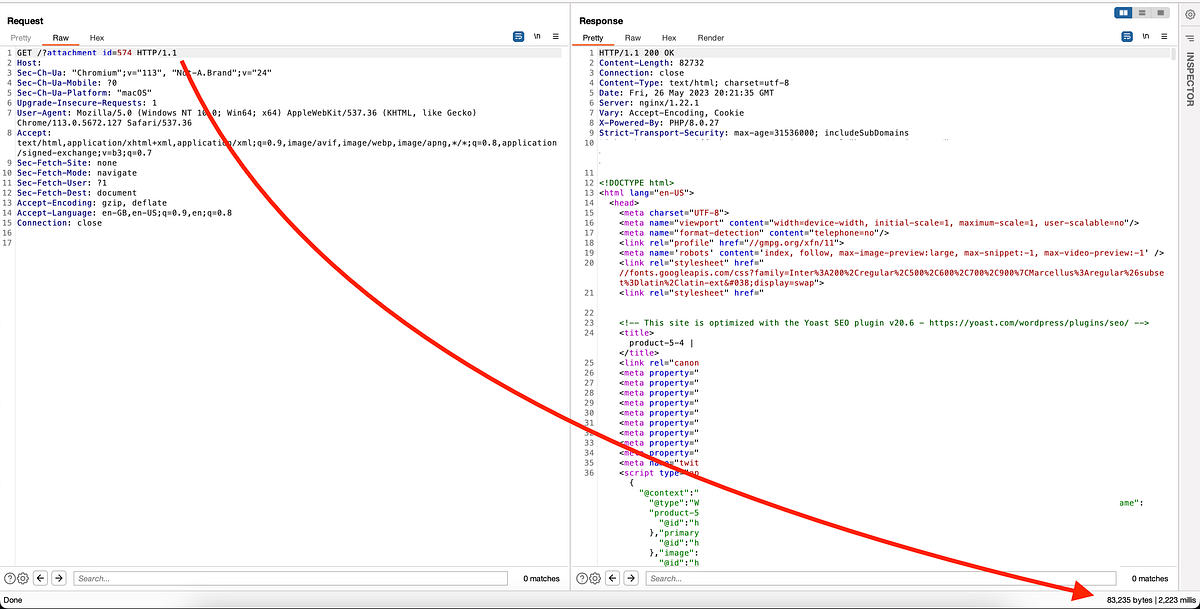Switch Request view to Hex tab

coord(97,38)
